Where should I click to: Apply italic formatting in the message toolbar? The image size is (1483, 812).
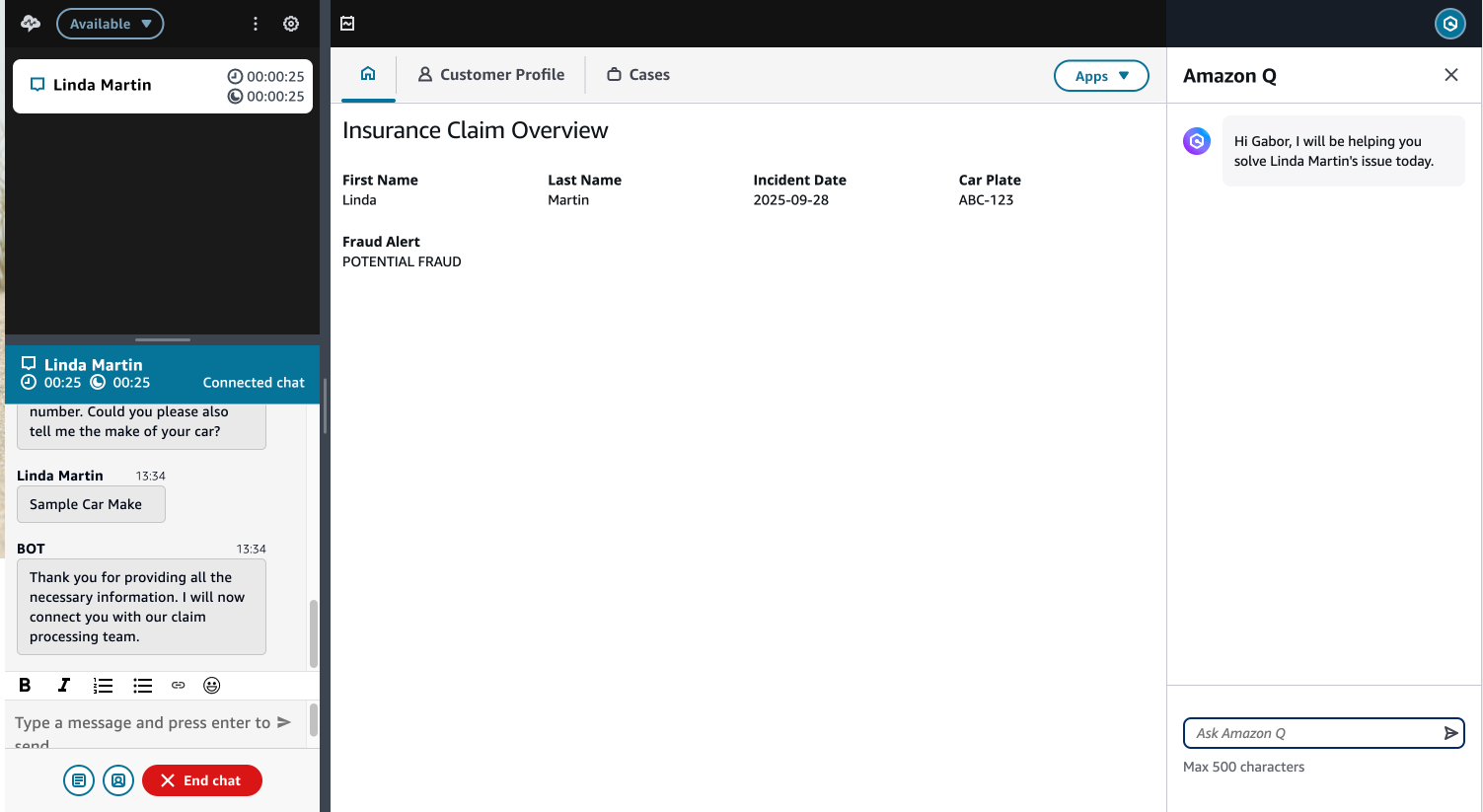pyautogui.click(x=63, y=685)
